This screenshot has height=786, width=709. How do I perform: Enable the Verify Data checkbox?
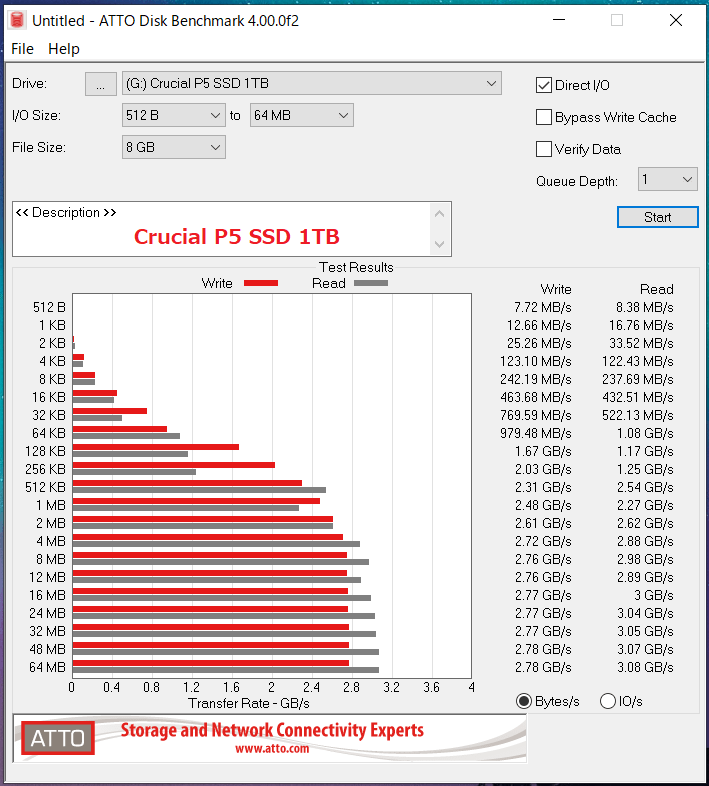click(x=544, y=149)
